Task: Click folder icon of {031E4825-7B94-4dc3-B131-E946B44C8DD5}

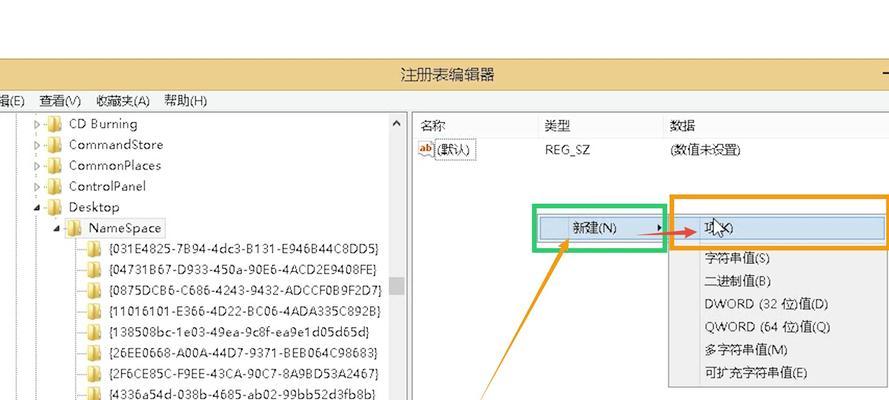Action: coord(94,249)
